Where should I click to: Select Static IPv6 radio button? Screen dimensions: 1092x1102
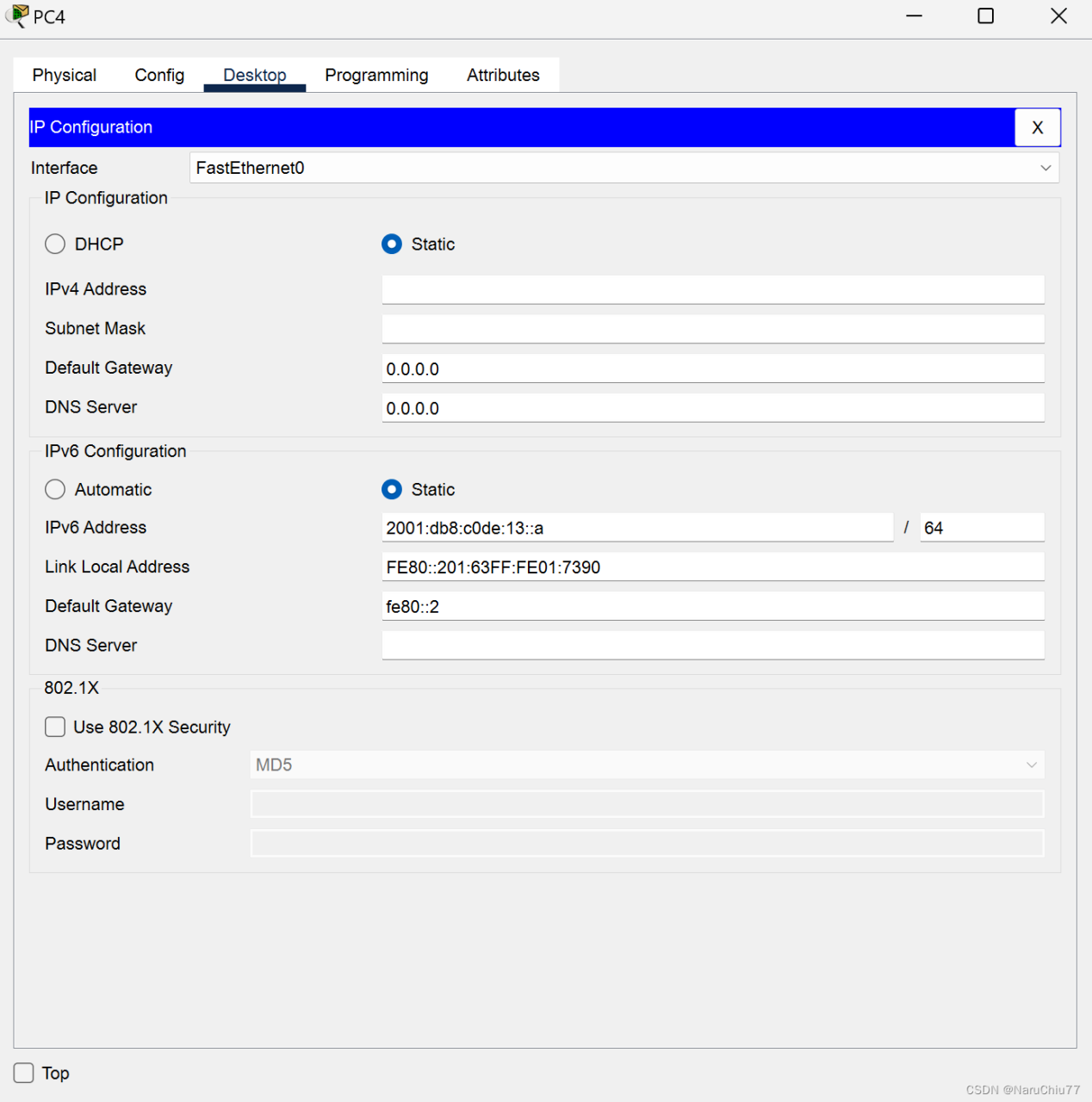click(392, 490)
